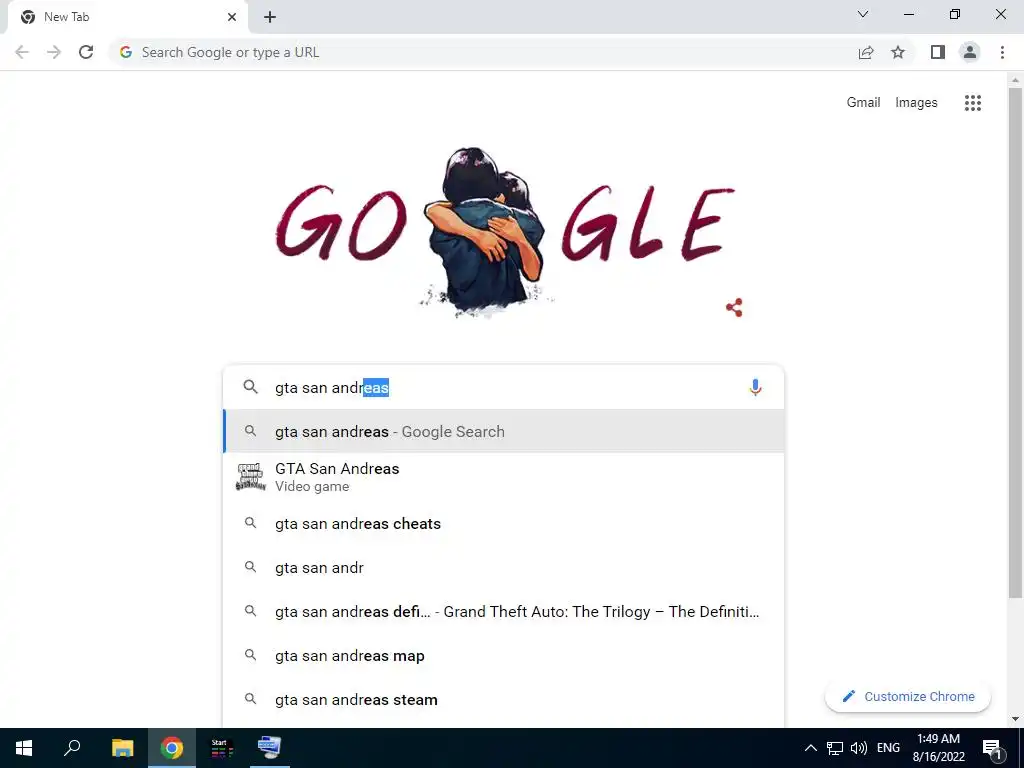The height and width of the screenshot is (768, 1024).
Task: Share the Google doodle
Action: [x=734, y=308]
